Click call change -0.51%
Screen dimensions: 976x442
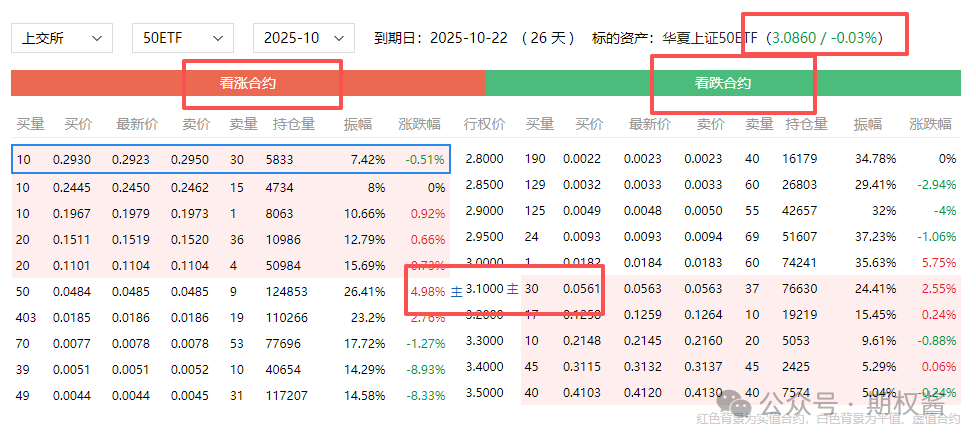click(x=426, y=161)
